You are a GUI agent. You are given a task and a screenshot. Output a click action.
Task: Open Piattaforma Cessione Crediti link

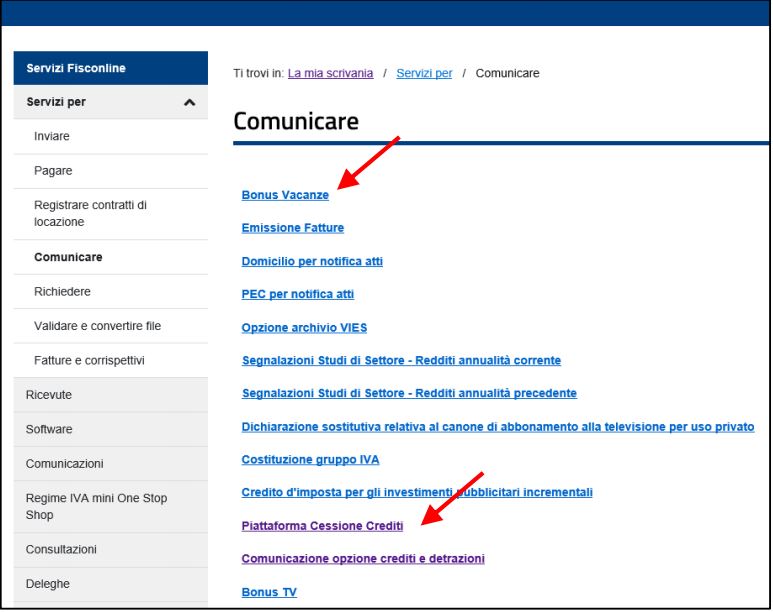[x=322, y=526]
